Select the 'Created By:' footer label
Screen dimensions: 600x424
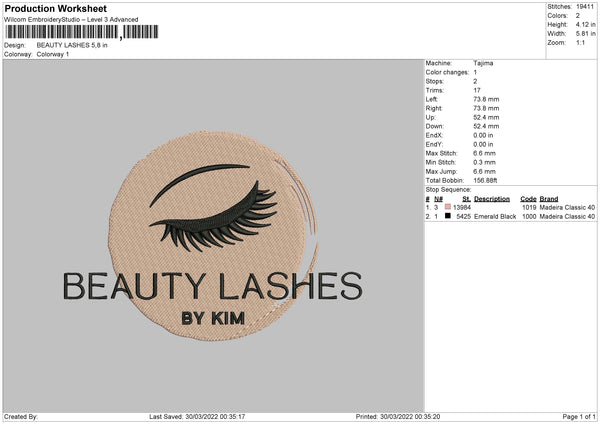pyautogui.click(x=21, y=417)
